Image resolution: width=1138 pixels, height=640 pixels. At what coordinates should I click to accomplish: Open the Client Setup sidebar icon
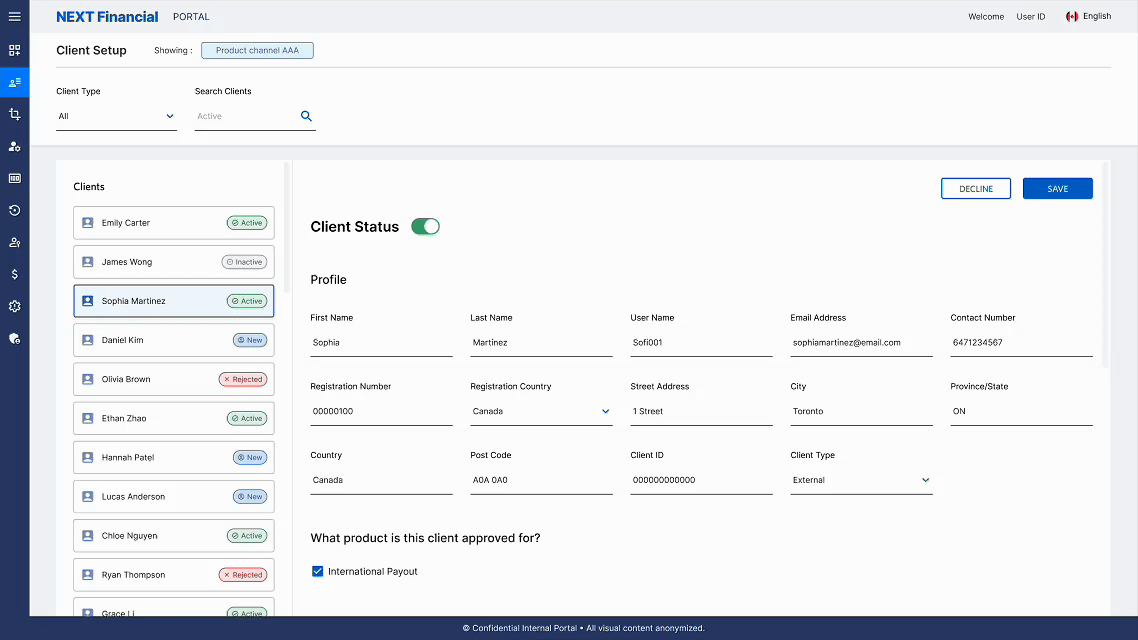pyautogui.click(x=14, y=82)
